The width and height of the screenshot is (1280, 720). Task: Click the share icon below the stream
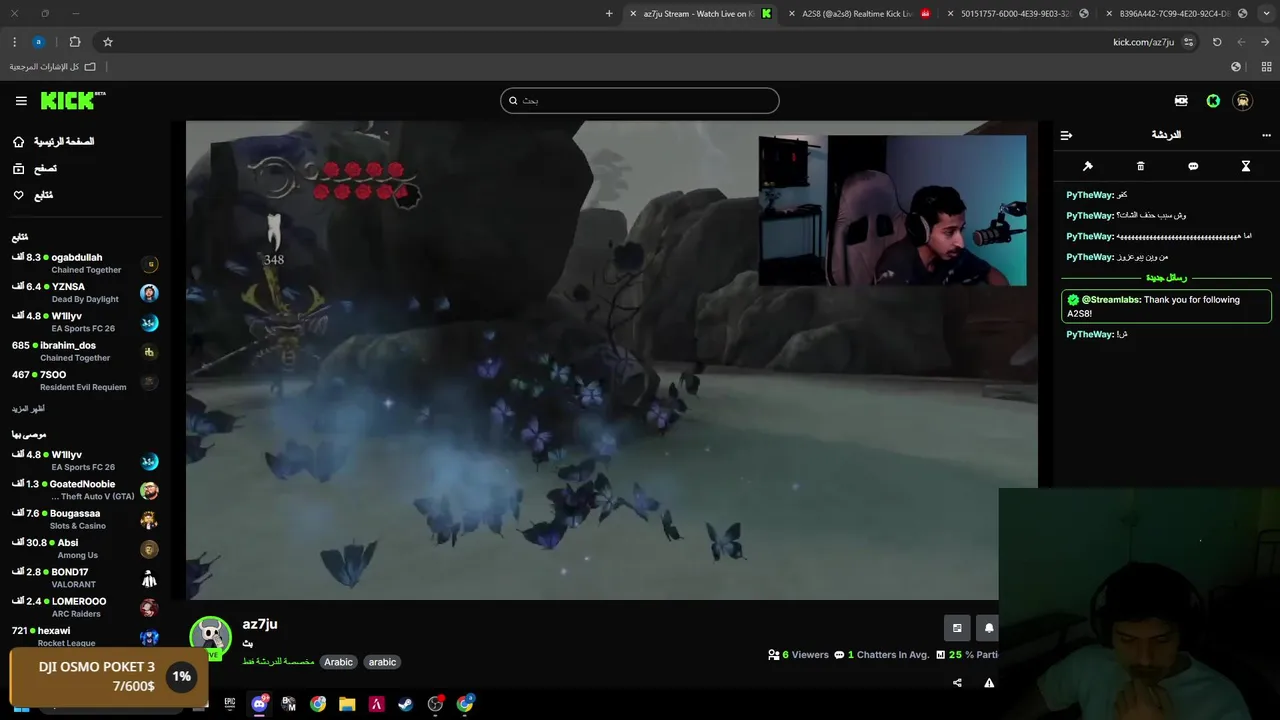click(957, 683)
